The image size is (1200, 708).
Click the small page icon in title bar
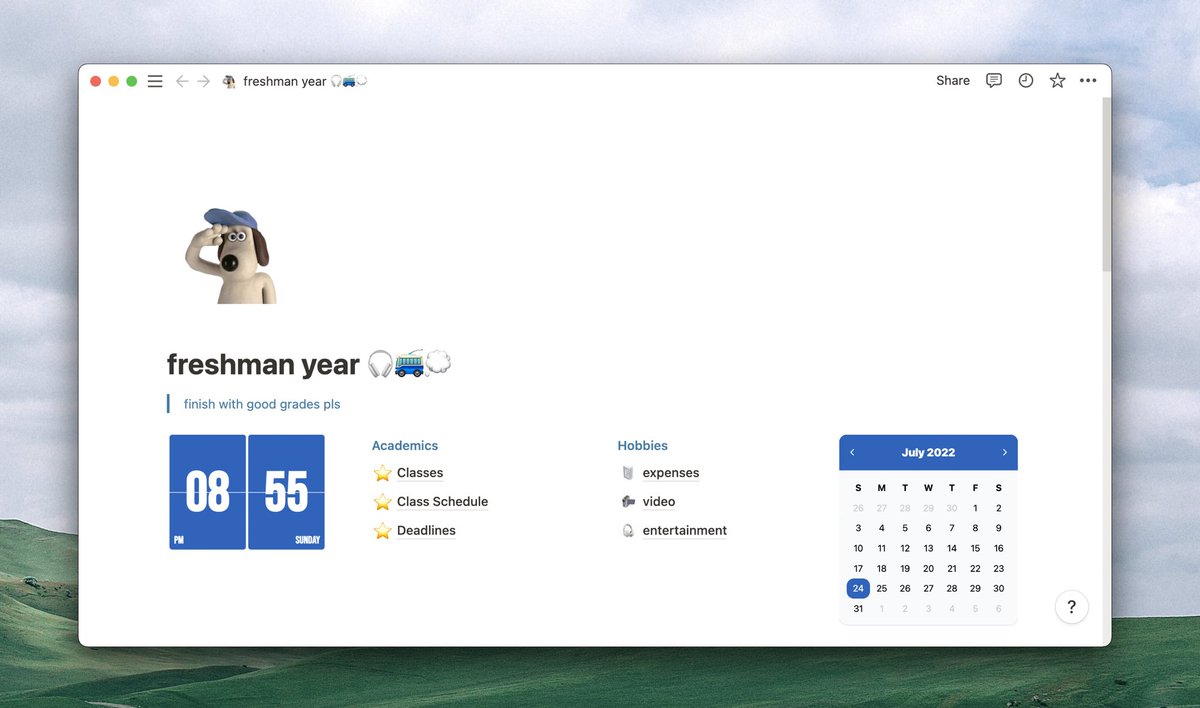tap(229, 81)
